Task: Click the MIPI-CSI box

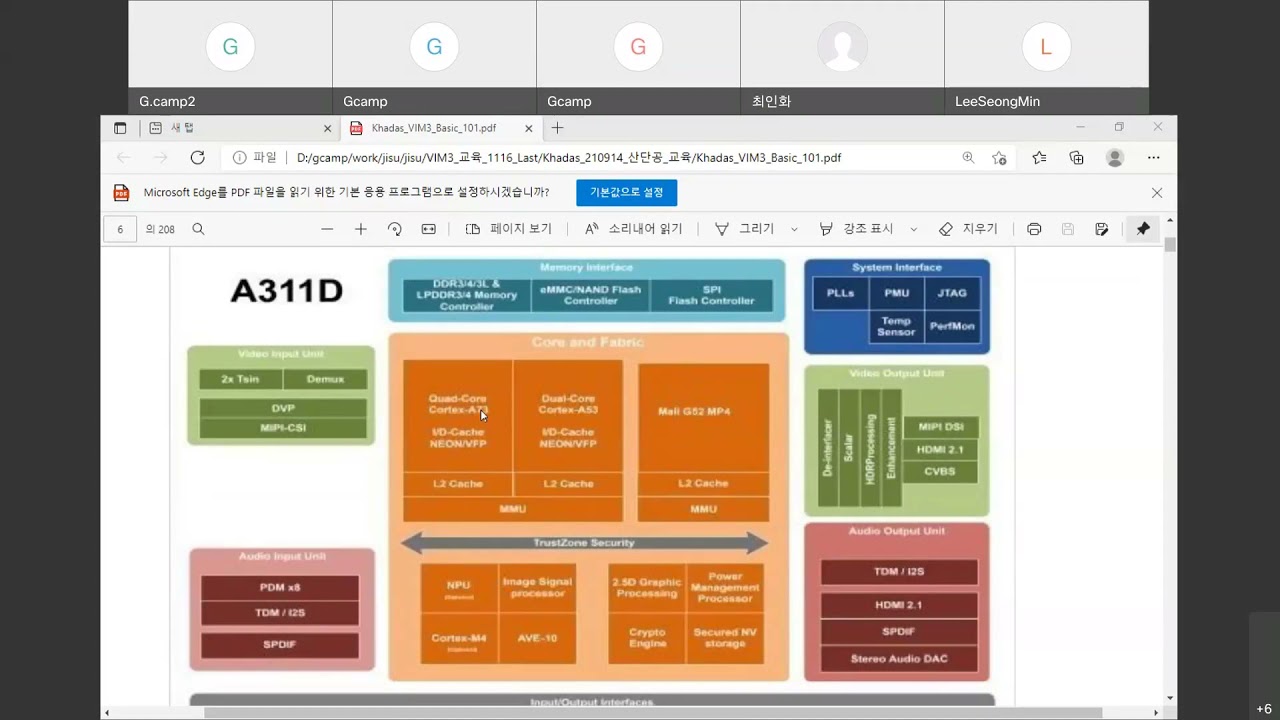Action: pos(283,428)
